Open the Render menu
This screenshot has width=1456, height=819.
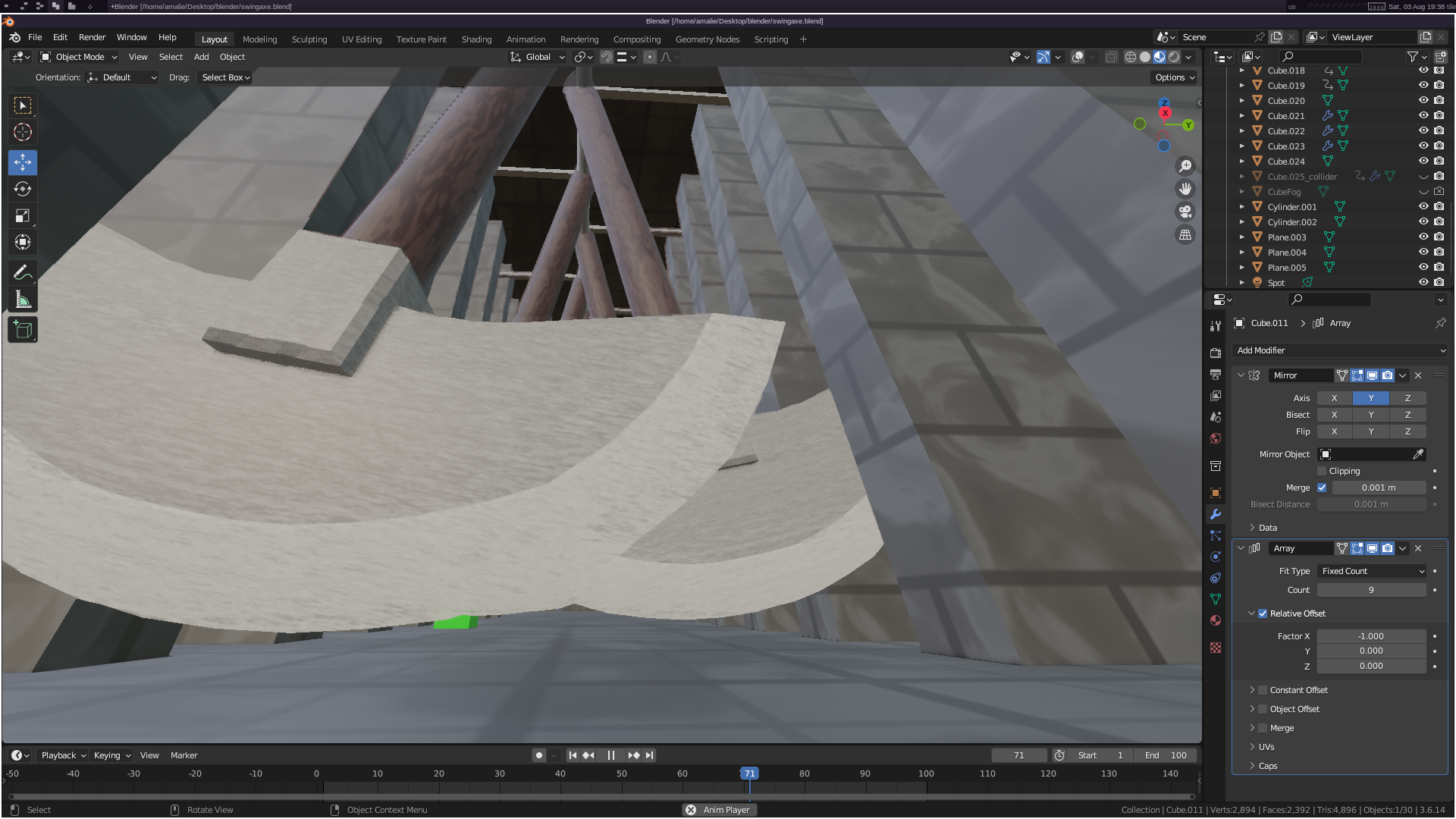pyautogui.click(x=92, y=37)
